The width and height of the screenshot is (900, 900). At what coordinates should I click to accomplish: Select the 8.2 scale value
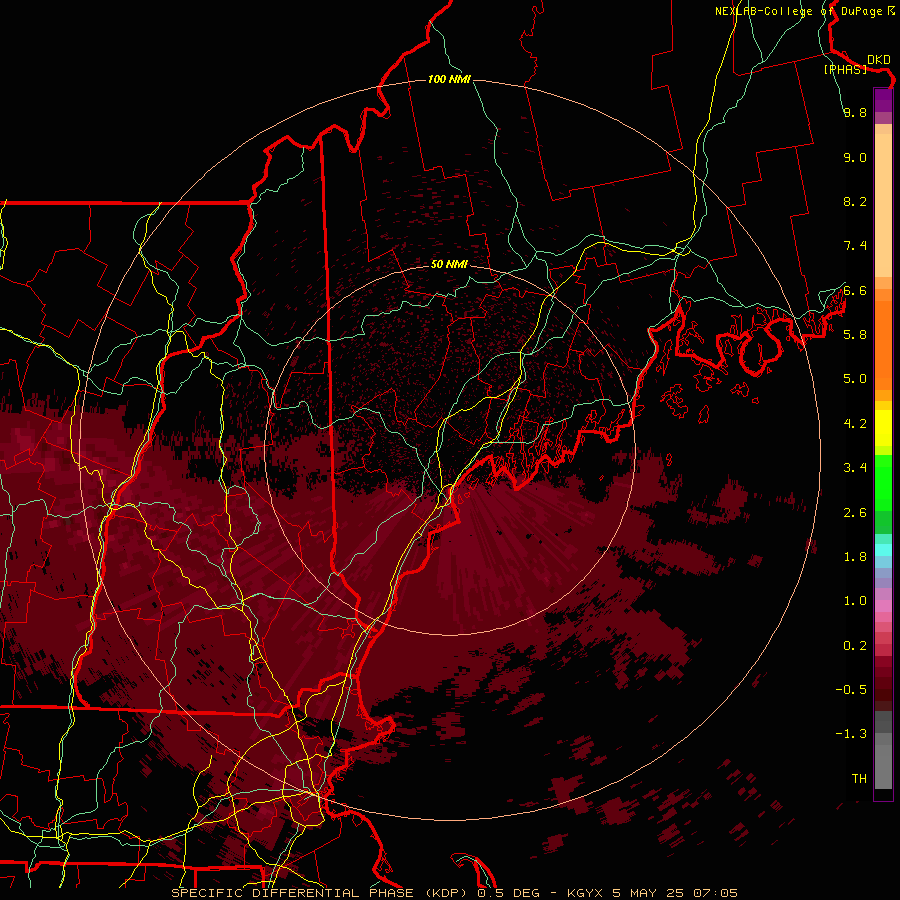tap(855, 201)
